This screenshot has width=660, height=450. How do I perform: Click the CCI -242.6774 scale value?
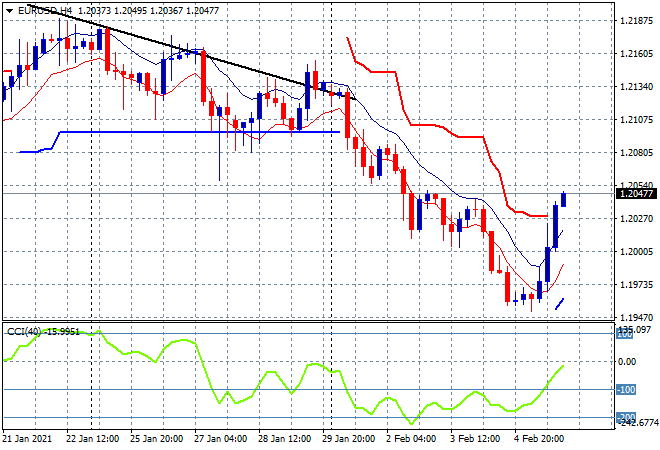[x=637, y=423]
